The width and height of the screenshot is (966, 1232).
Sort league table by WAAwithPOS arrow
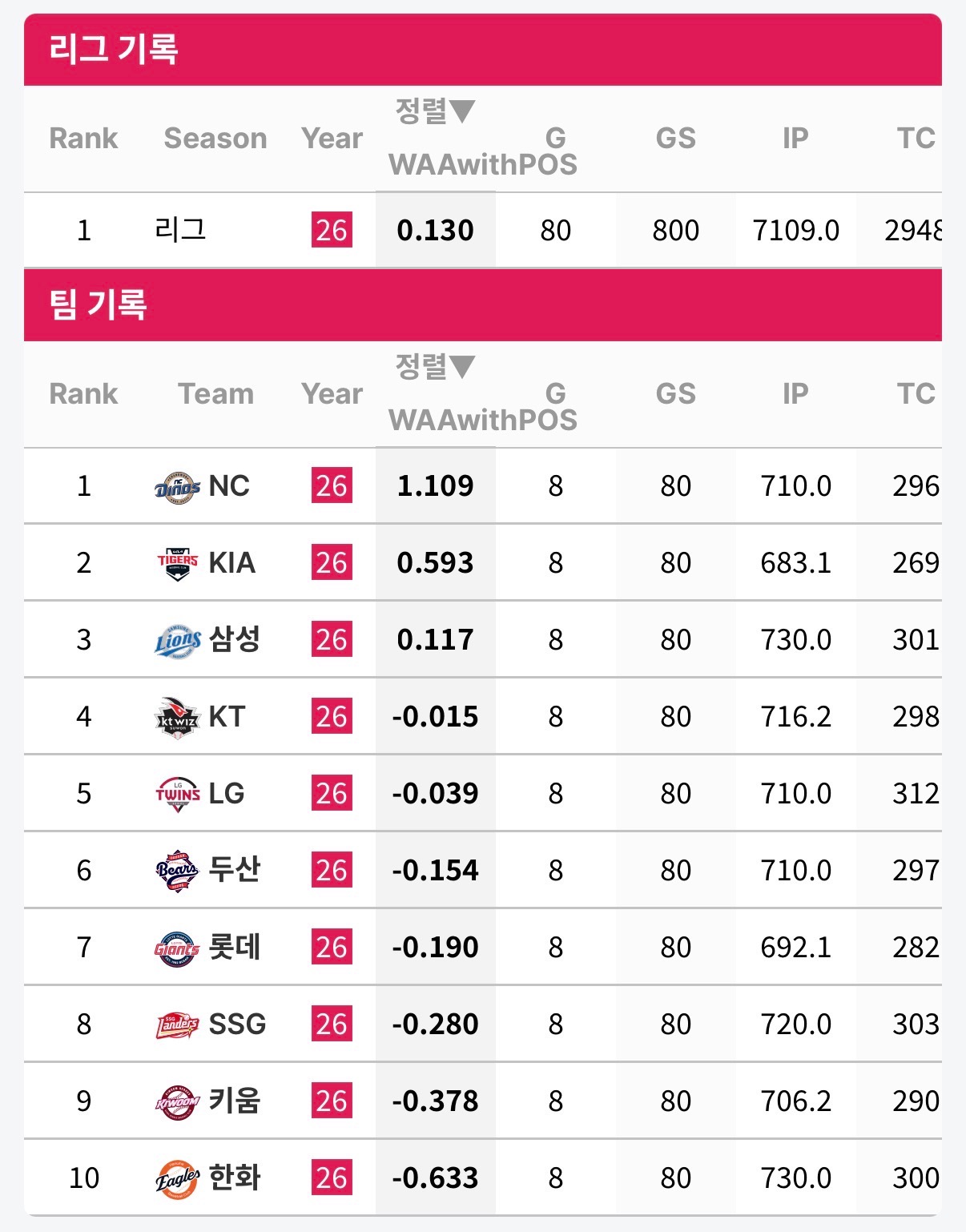(x=461, y=111)
